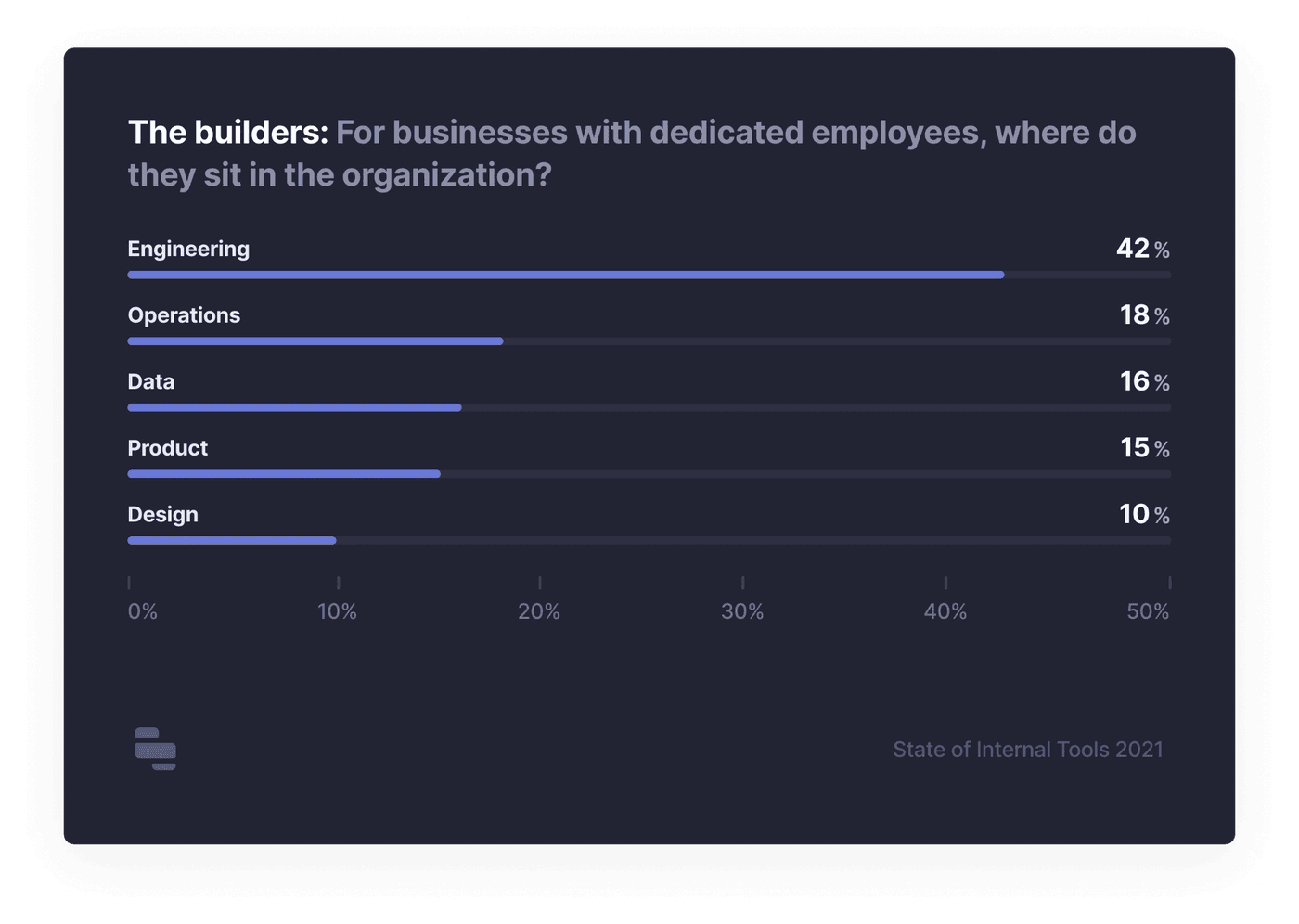Select the 30% axis tick label

[742, 611]
